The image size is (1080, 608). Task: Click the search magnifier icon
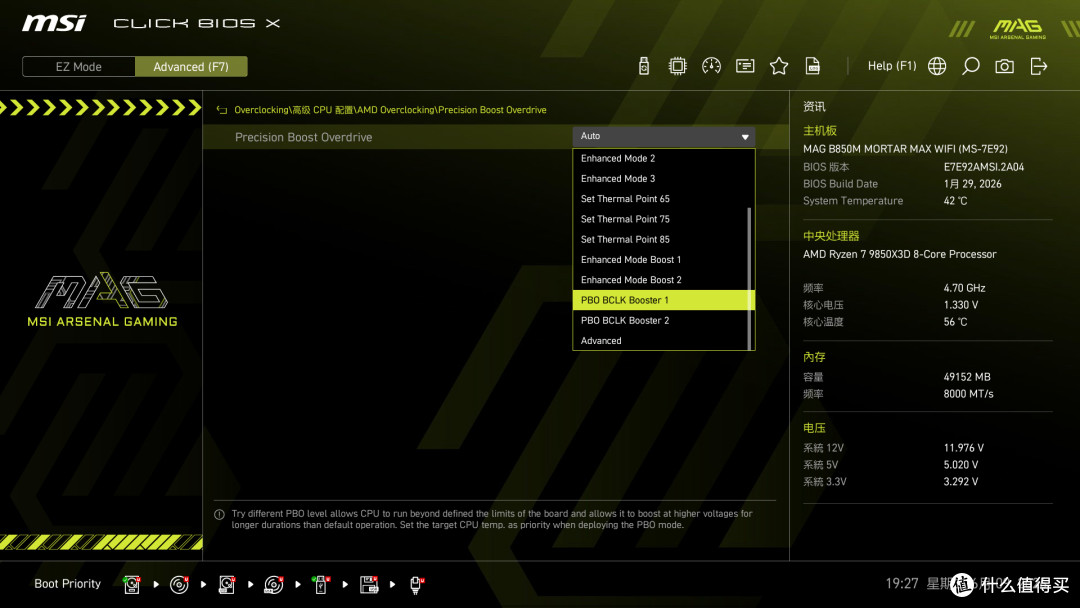(970, 66)
